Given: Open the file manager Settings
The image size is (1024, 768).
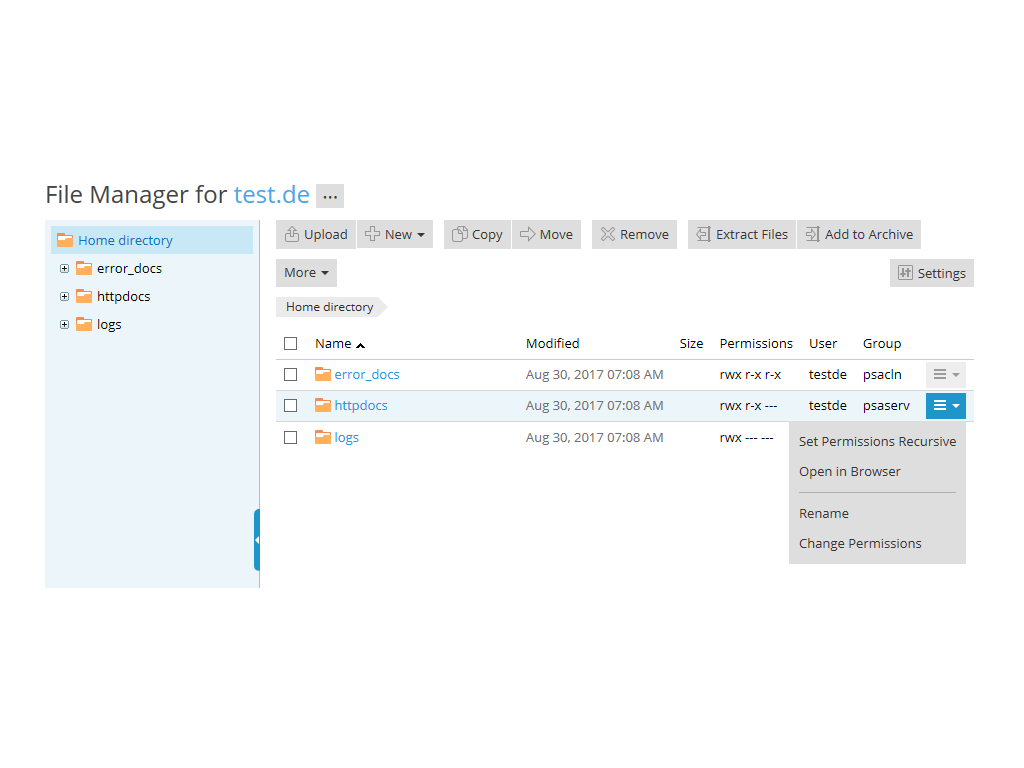Looking at the screenshot, I should pos(931,273).
